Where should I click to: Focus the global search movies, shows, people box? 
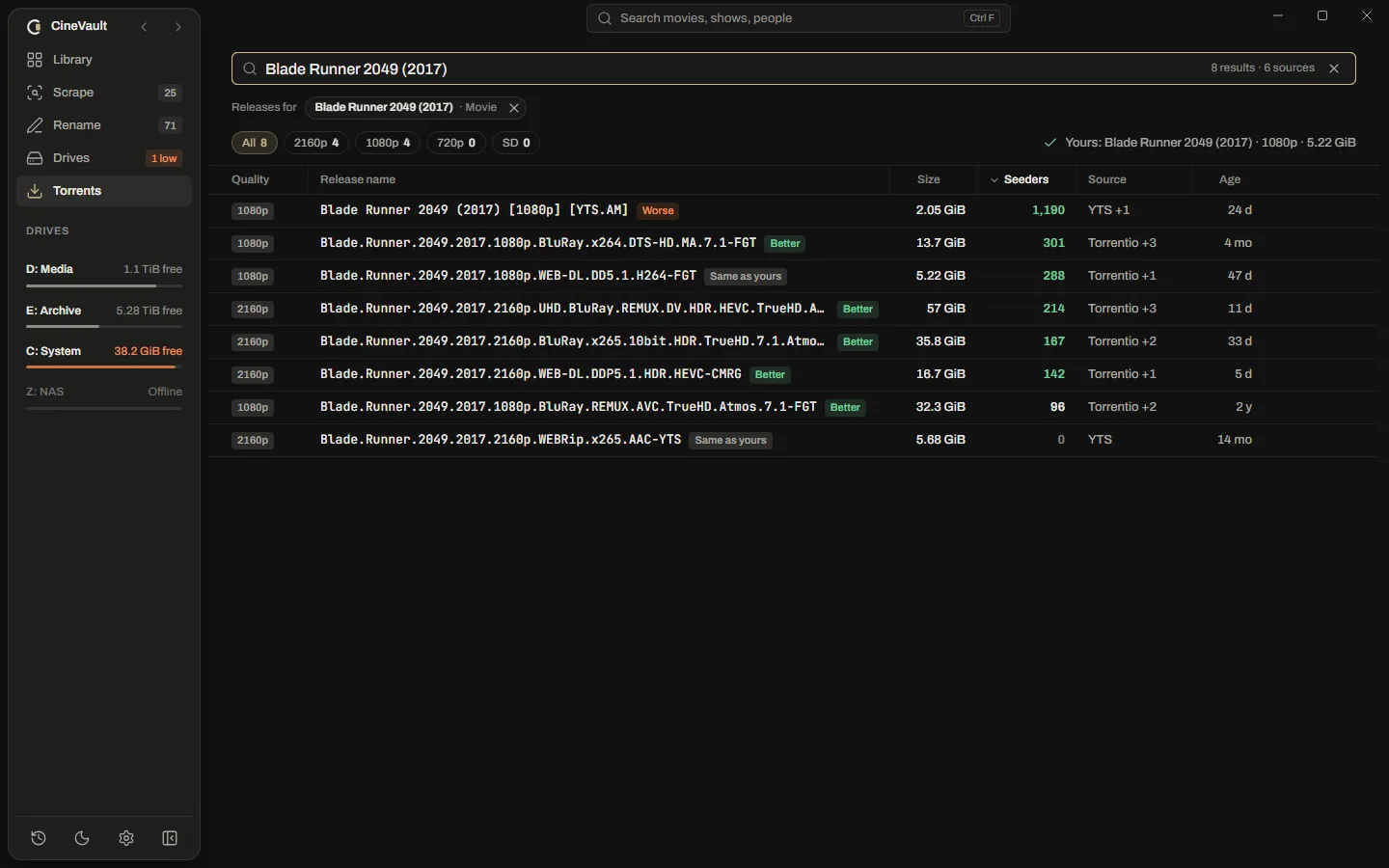click(799, 18)
